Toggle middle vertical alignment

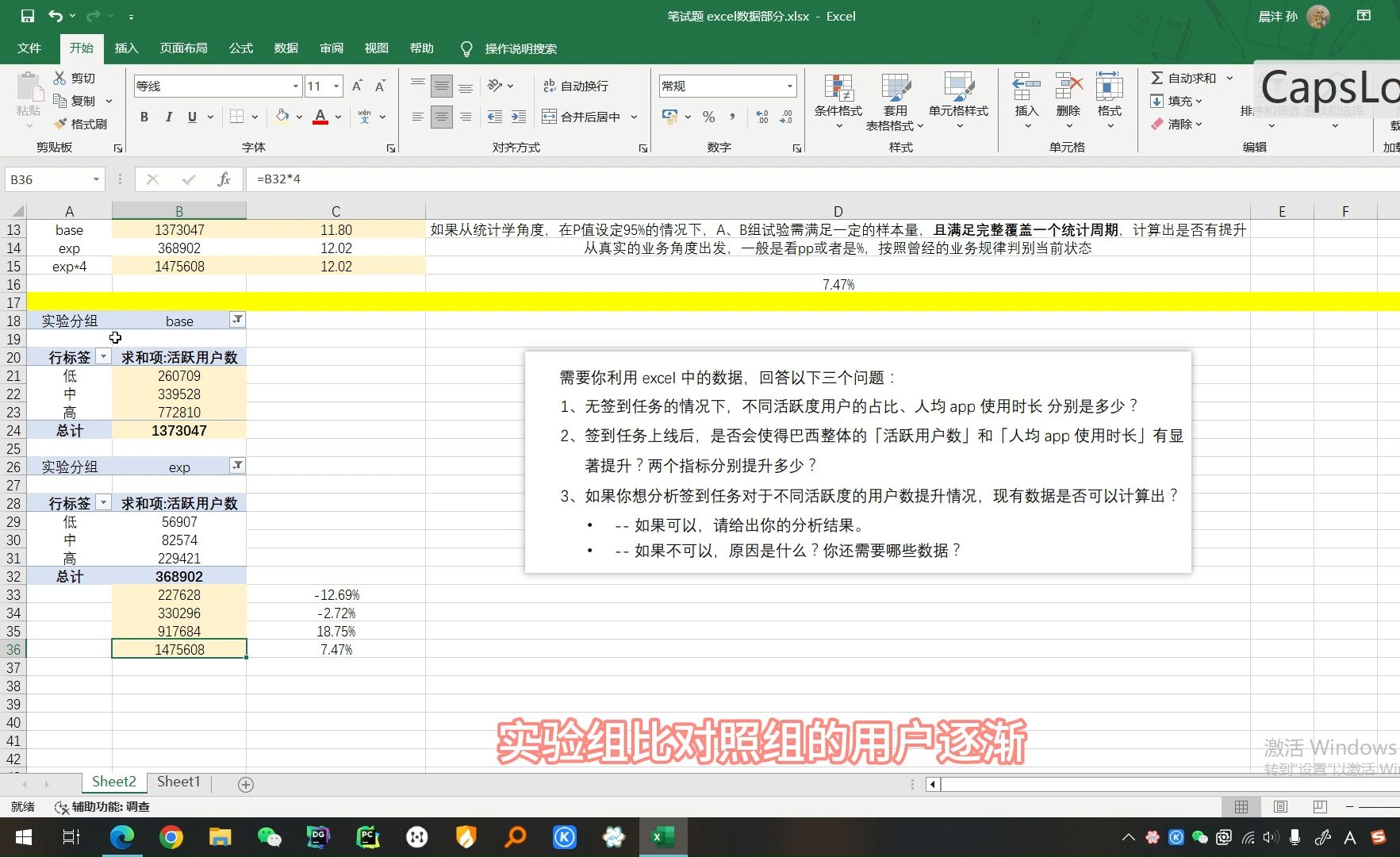[442, 86]
